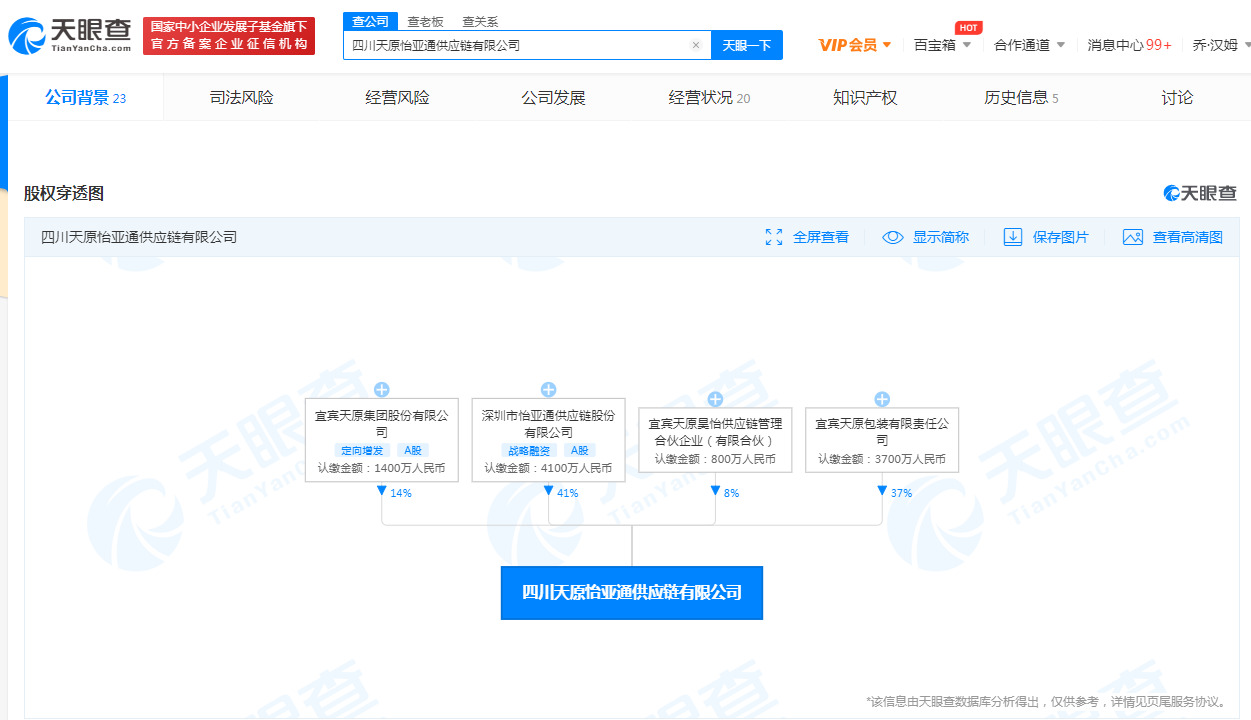Click the 天眼查 logo beside 股权穿透图

coord(1200,193)
